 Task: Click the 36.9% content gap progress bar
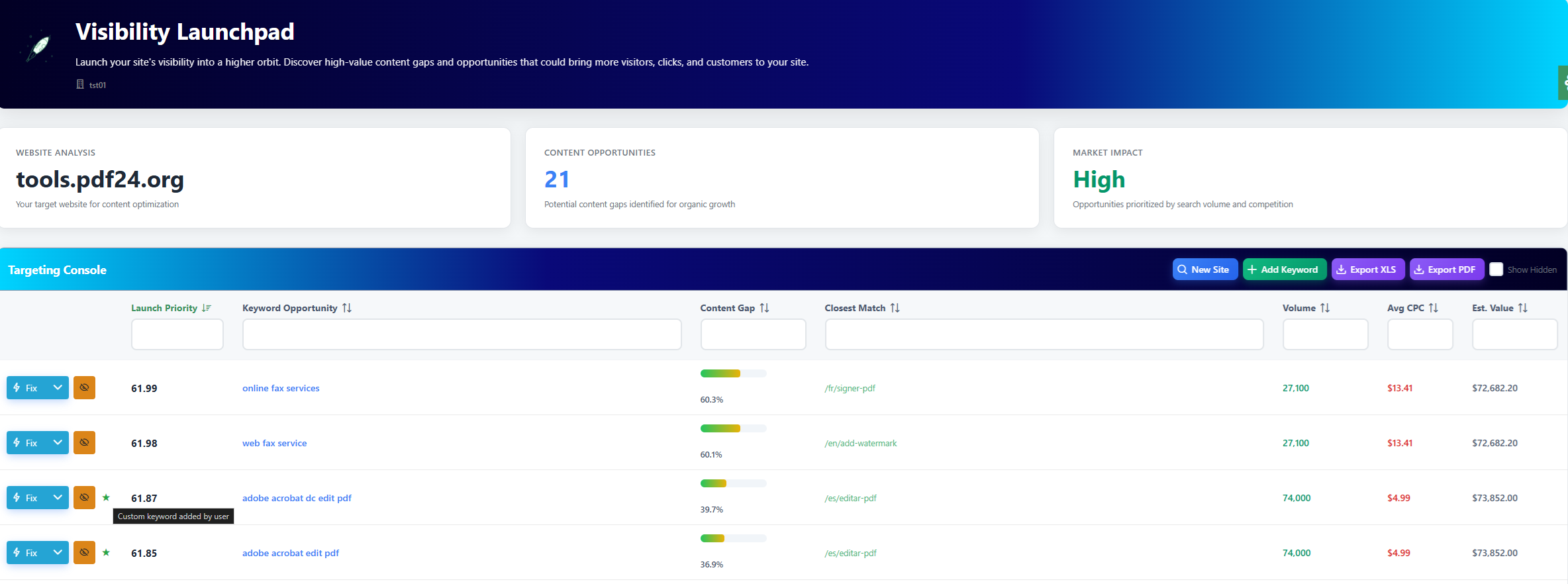(x=733, y=538)
